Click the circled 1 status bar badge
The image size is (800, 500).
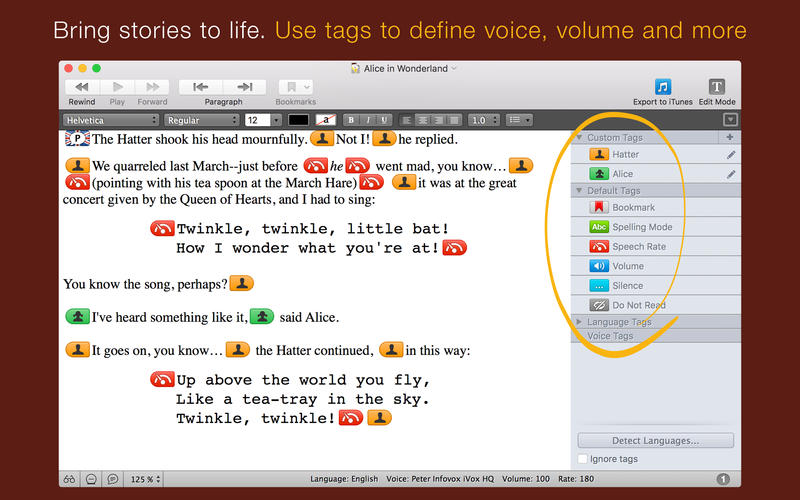(x=723, y=479)
